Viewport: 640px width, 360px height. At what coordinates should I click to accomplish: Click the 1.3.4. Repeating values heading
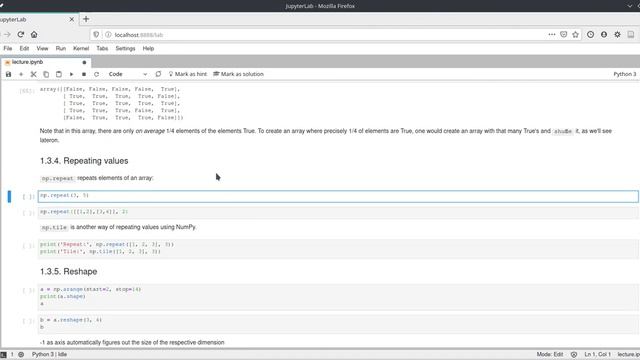coord(84,161)
